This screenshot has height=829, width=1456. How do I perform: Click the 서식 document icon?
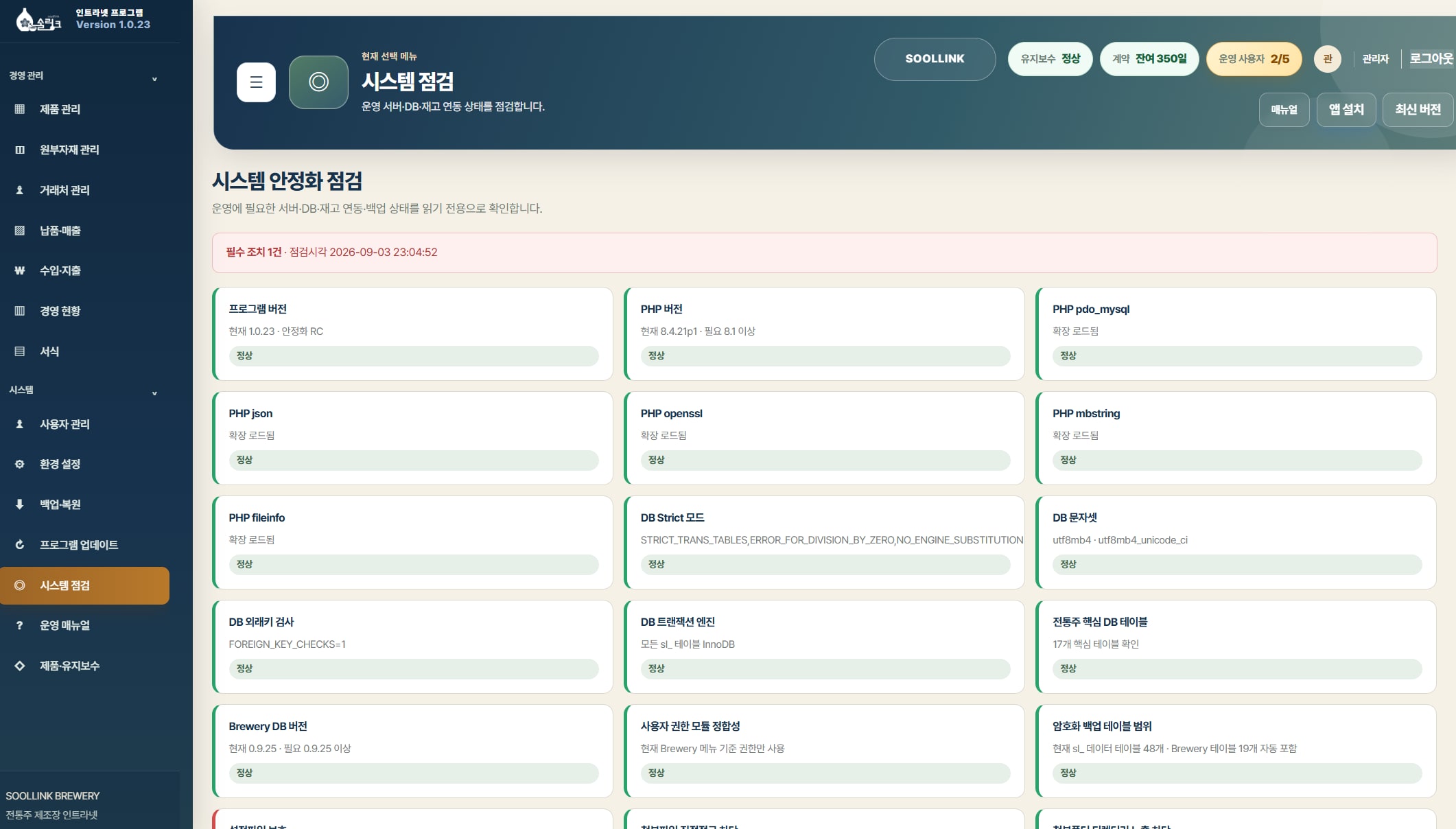coord(20,351)
